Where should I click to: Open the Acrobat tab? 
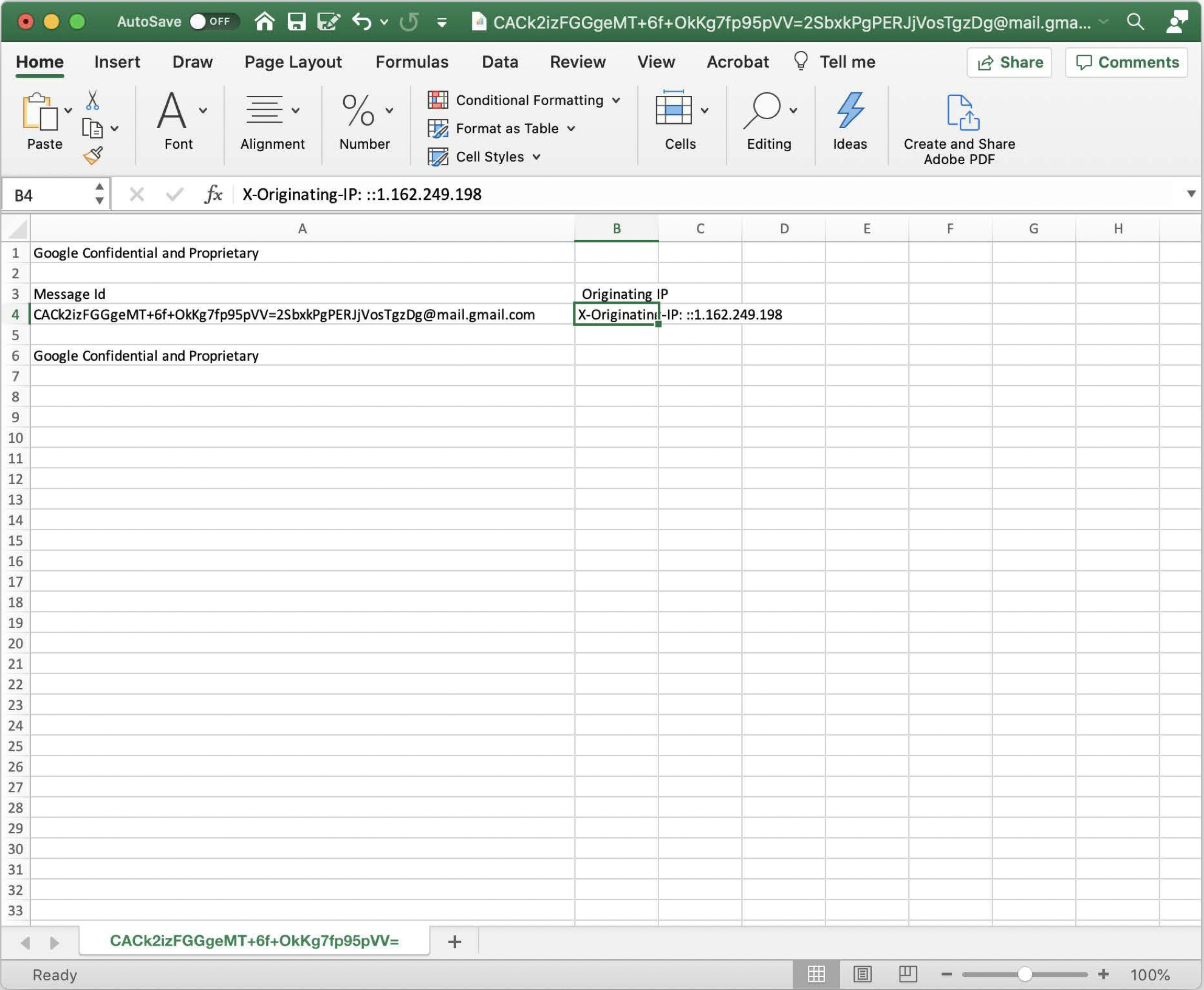pos(737,62)
